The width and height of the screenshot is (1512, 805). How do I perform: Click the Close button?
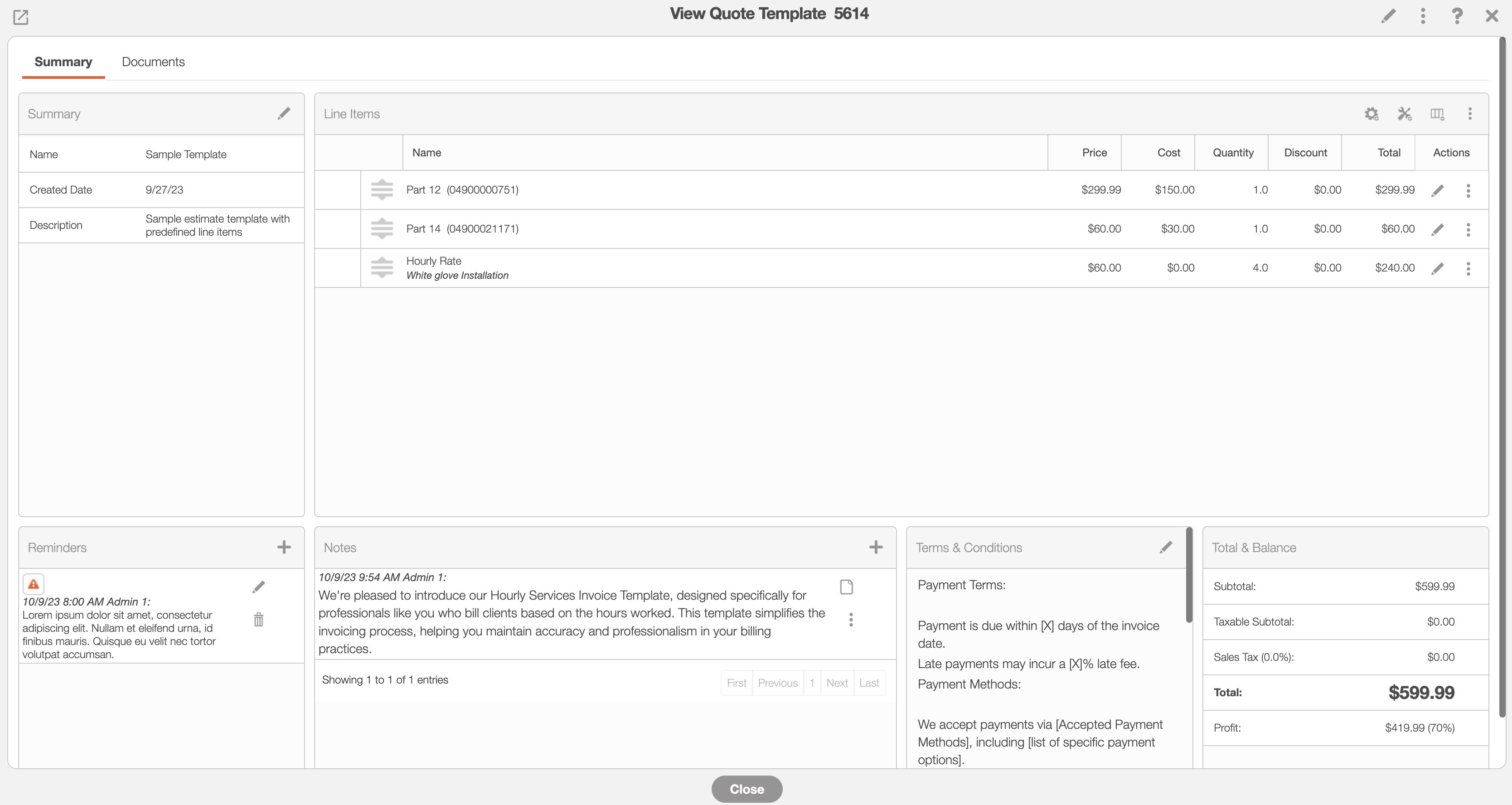click(x=746, y=789)
